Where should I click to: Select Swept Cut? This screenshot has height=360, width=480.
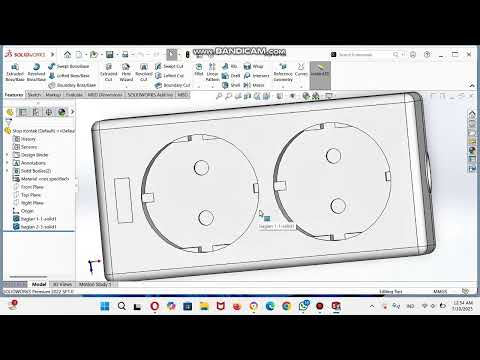point(169,66)
